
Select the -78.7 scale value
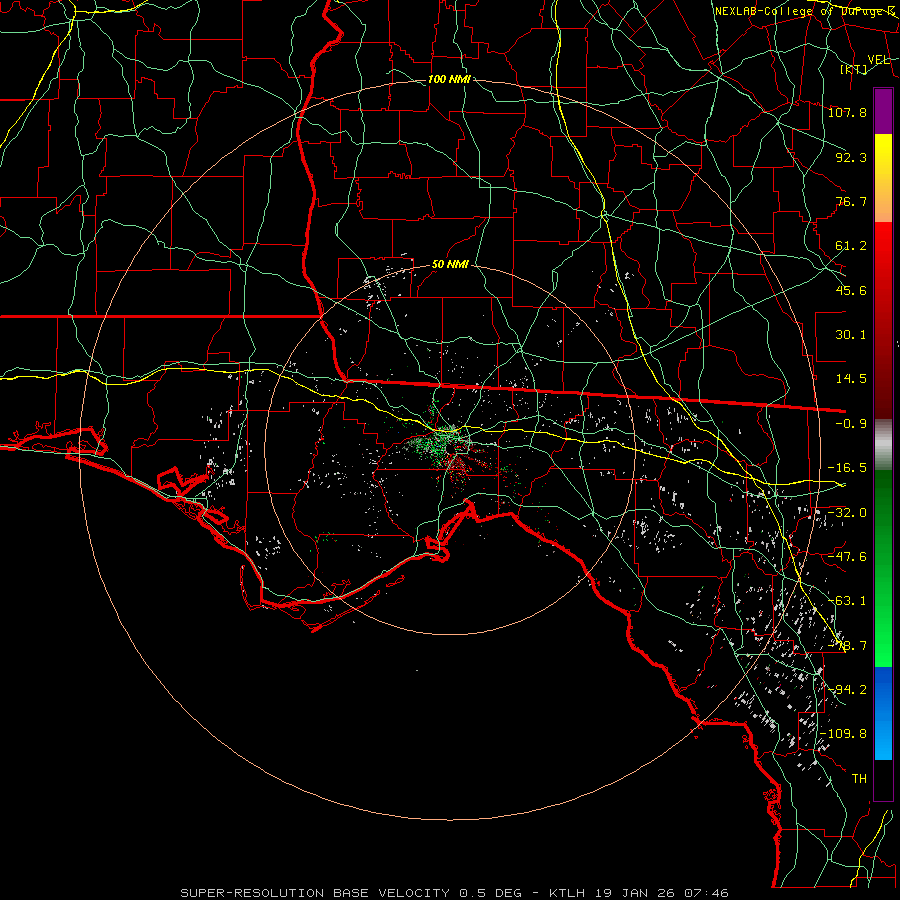847,645
